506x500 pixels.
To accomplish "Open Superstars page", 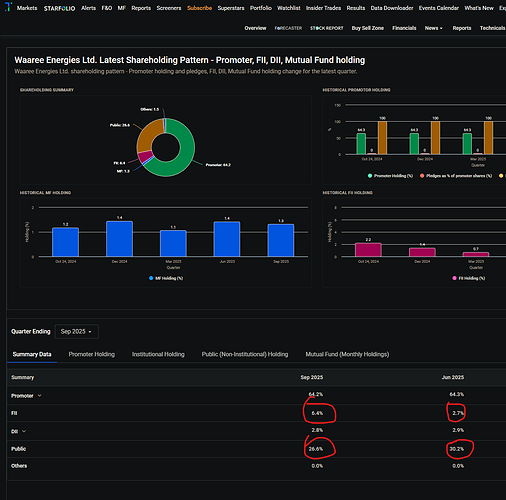I will [231, 8].
